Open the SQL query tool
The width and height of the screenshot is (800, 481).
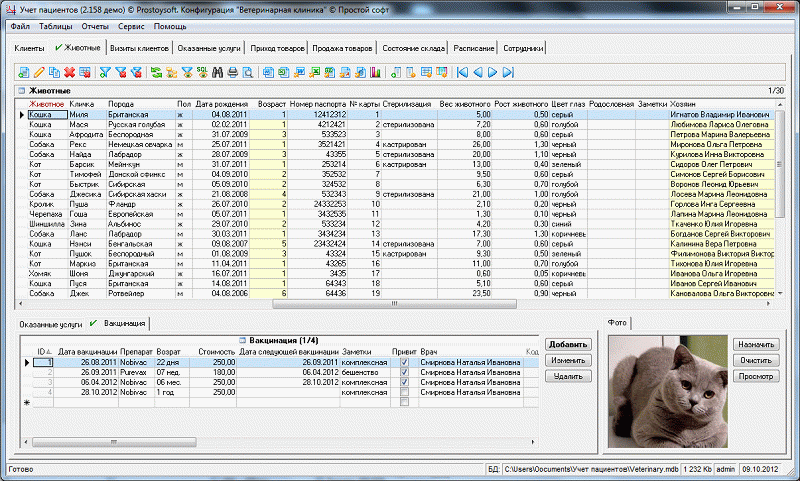202,72
